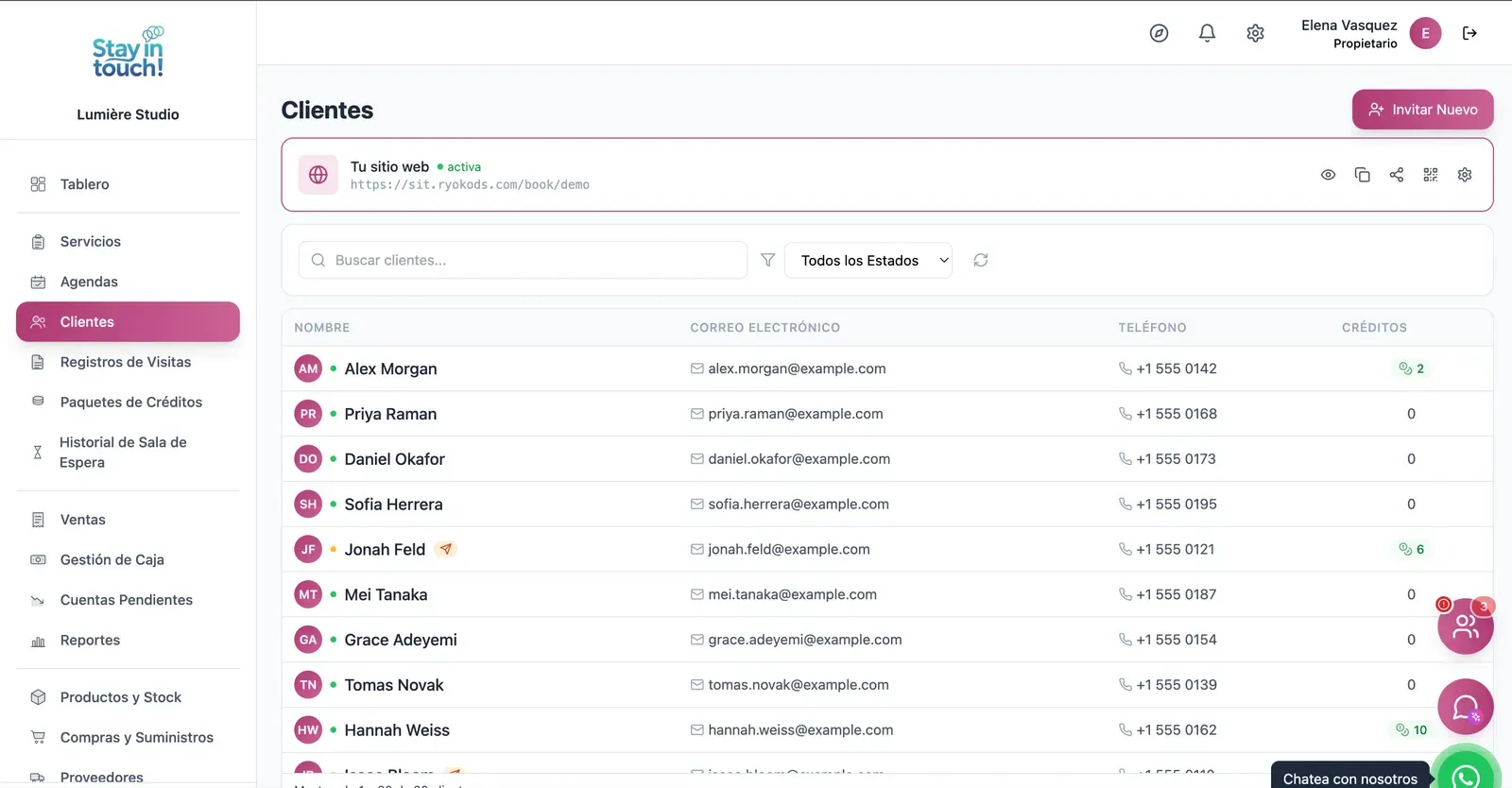Go to Tablero in sidebar
The width and height of the screenshot is (1512, 788).
(128, 184)
